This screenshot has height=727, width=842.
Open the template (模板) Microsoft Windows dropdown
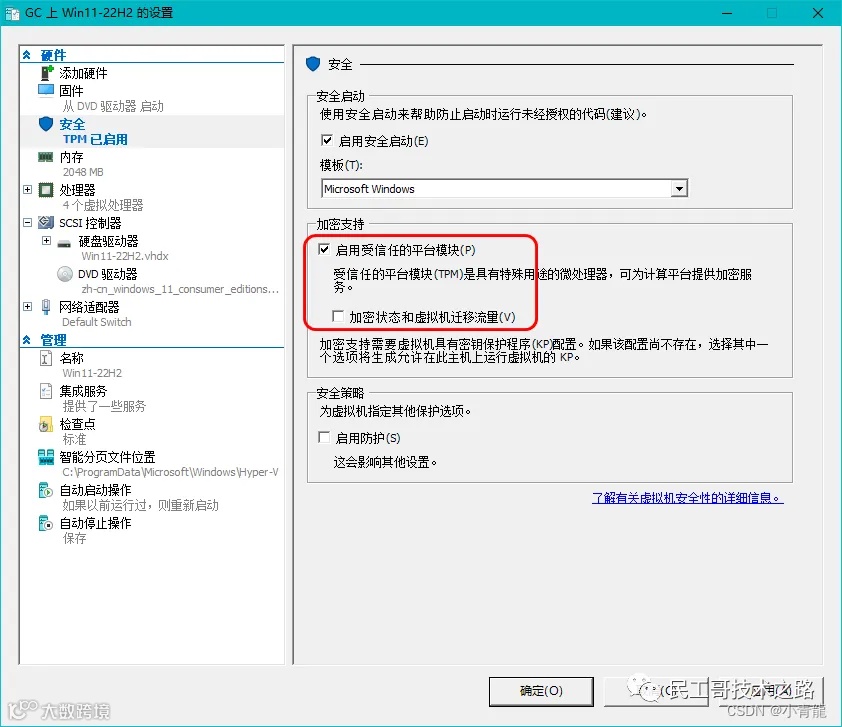pos(680,188)
